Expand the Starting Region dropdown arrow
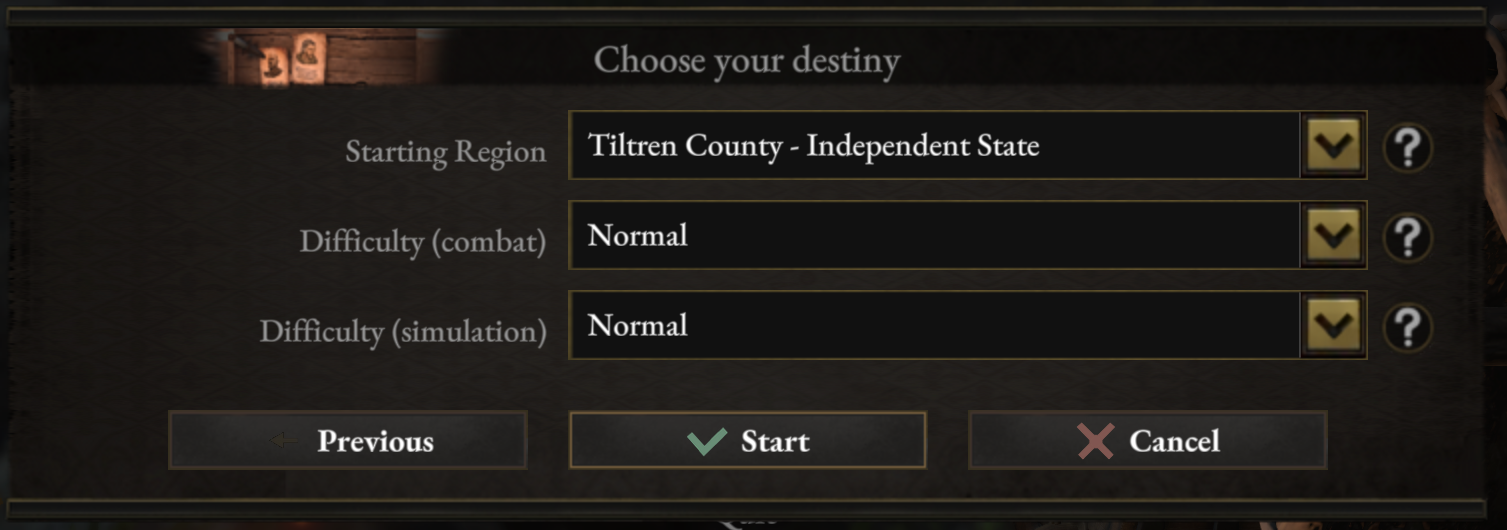 coord(1333,146)
